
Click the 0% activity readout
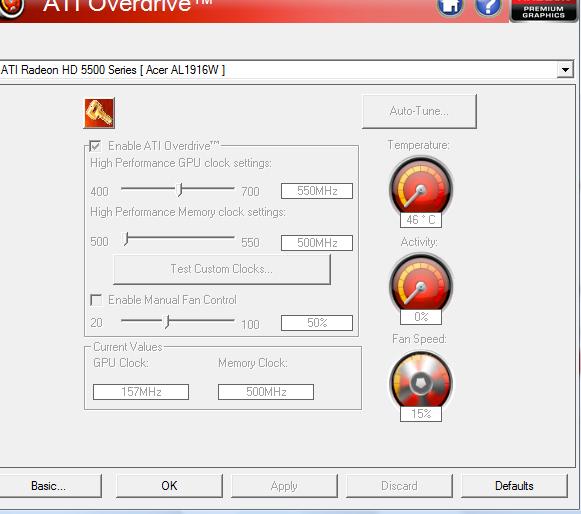pos(421,317)
